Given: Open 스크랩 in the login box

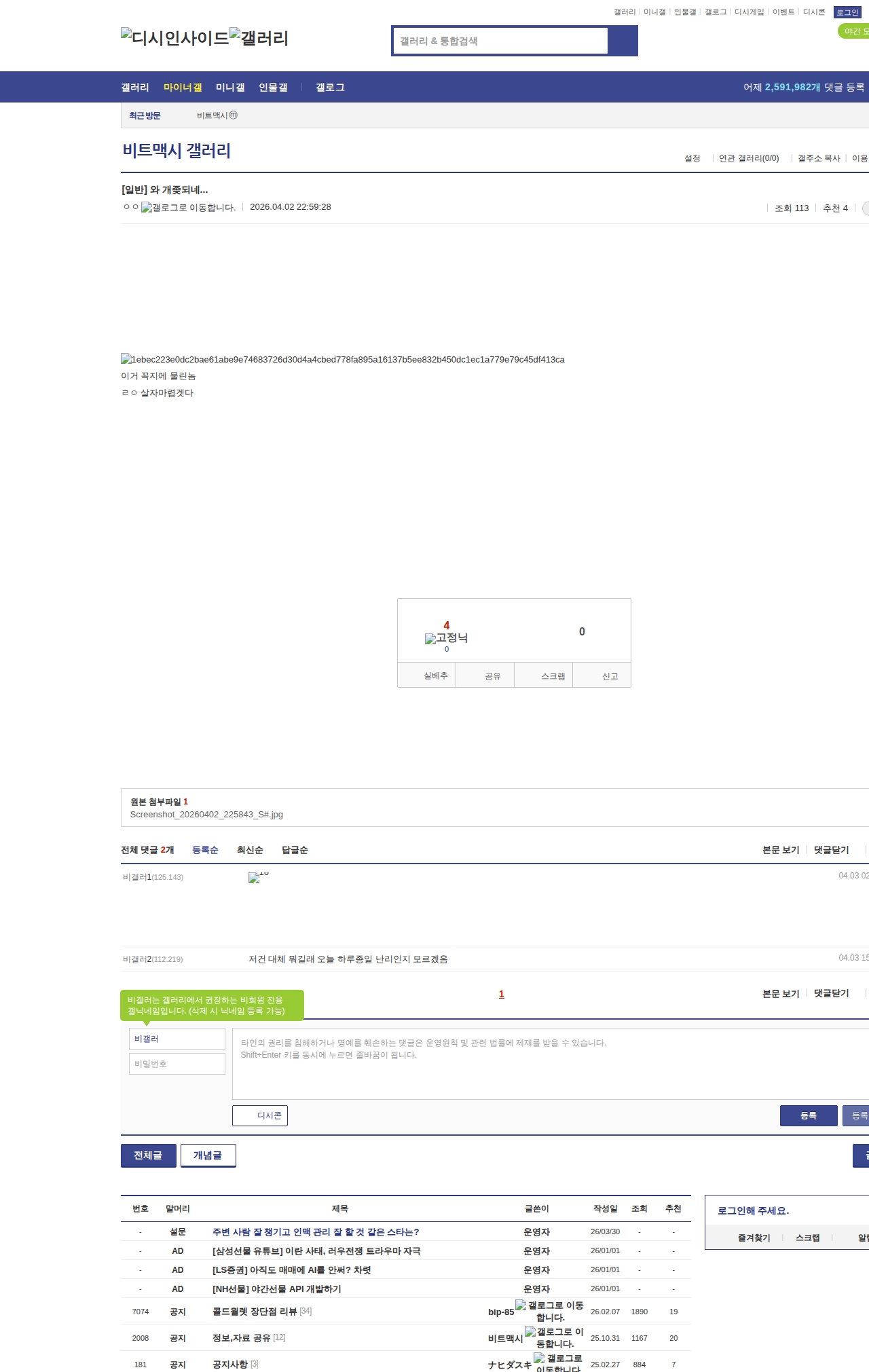Looking at the screenshot, I should pyautogui.click(x=808, y=1238).
